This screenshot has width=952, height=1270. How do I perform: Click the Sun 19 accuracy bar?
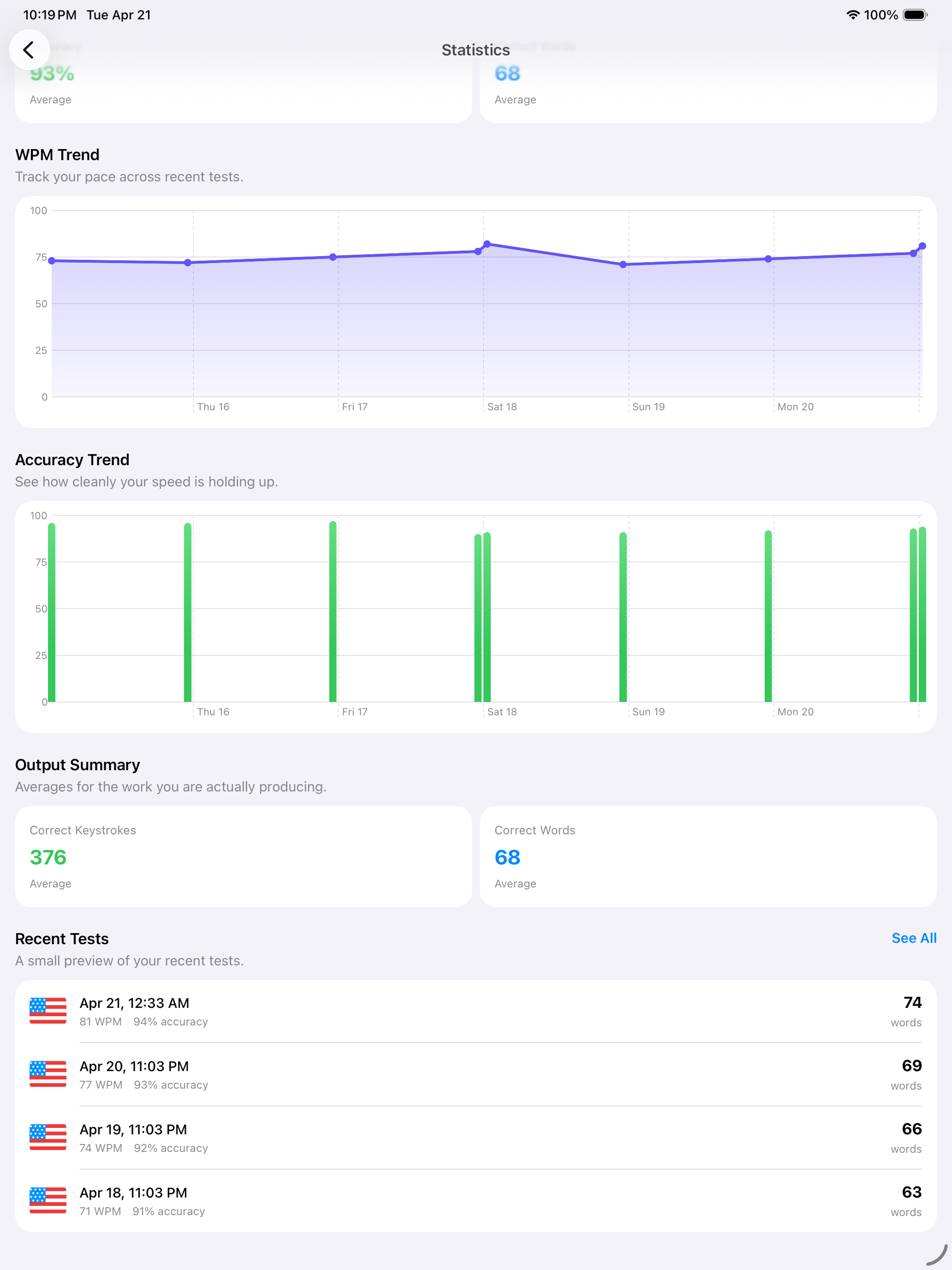pyautogui.click(x=623, y=617)
